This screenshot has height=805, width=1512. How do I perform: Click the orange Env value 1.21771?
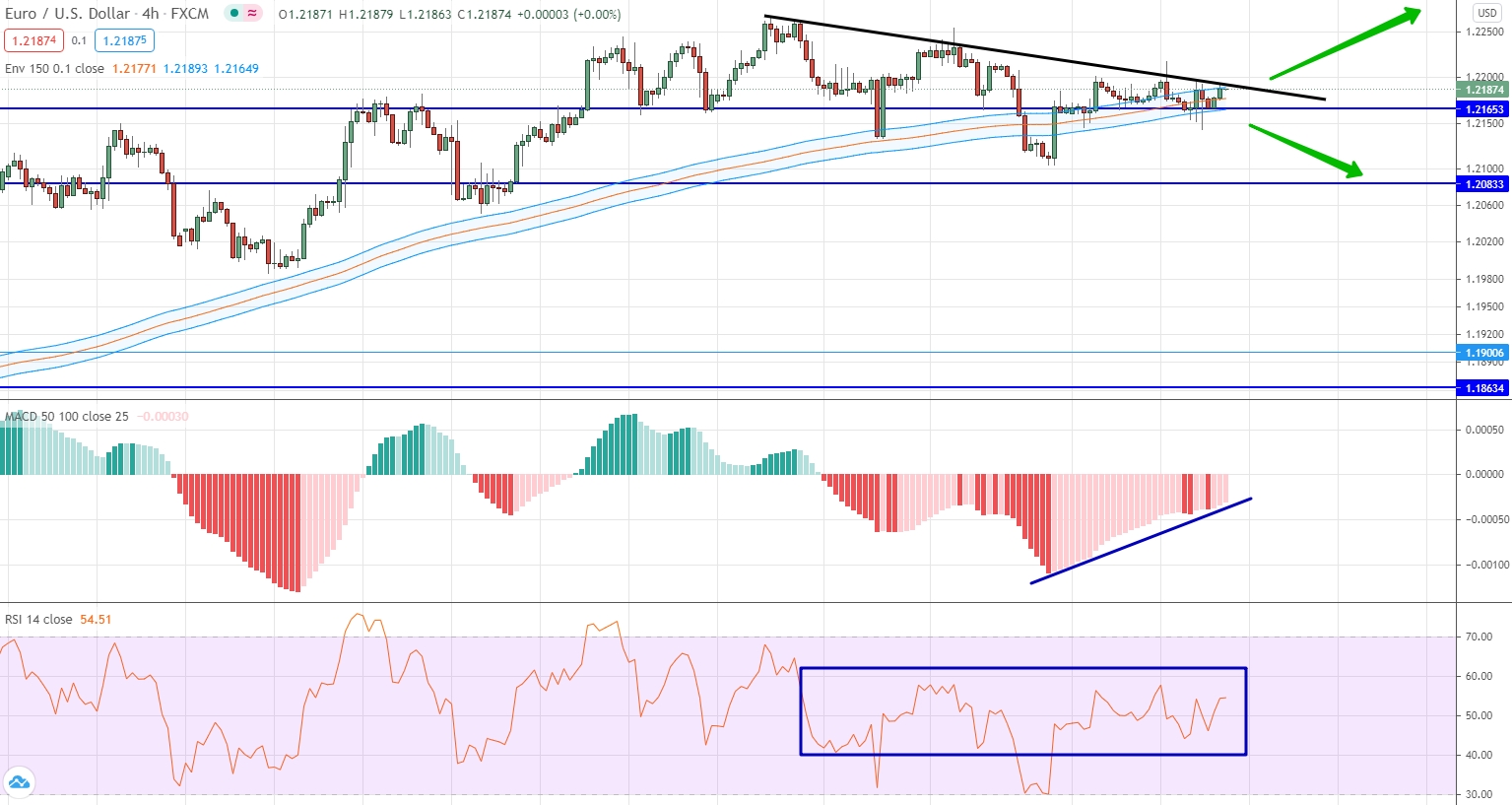[x=134, y=69]
